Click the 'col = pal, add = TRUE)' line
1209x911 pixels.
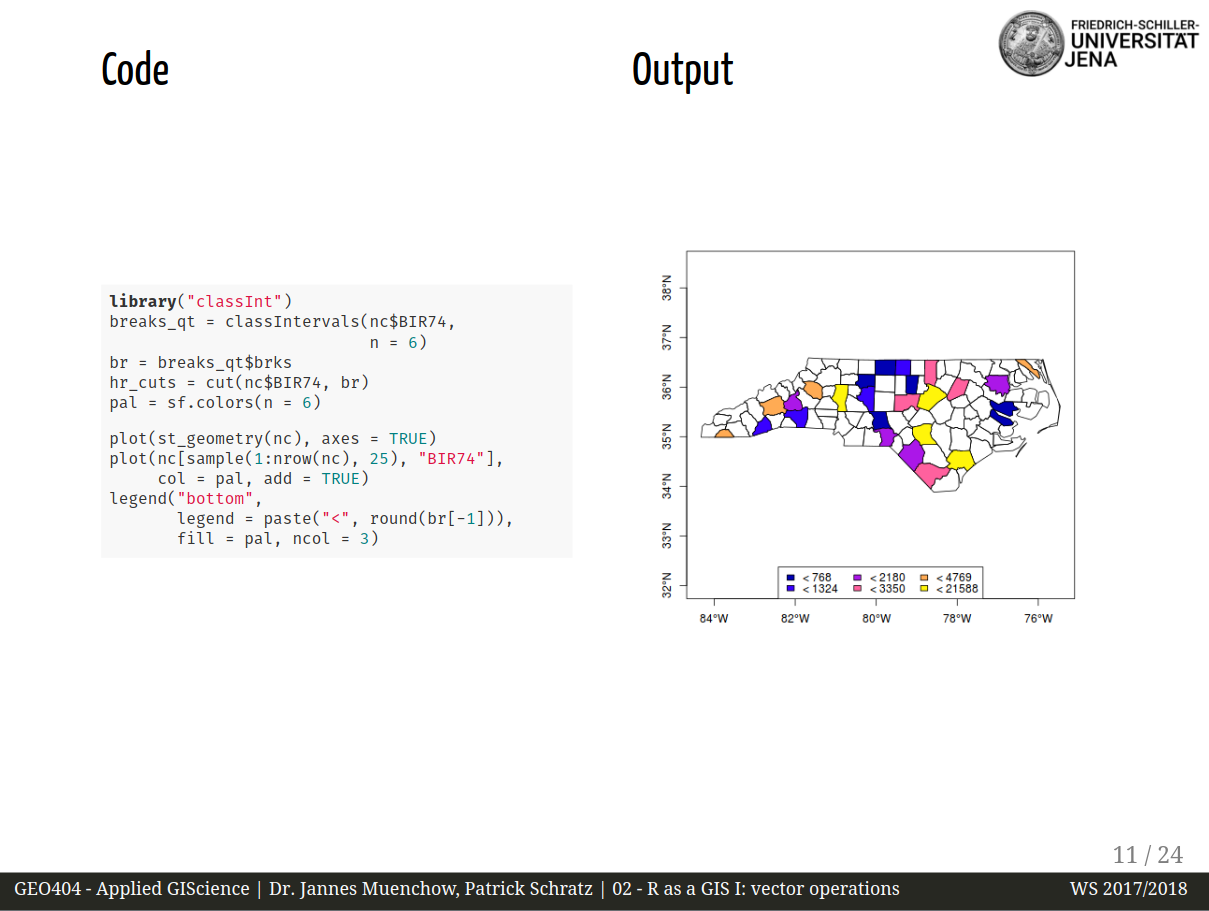coord(263,479)
